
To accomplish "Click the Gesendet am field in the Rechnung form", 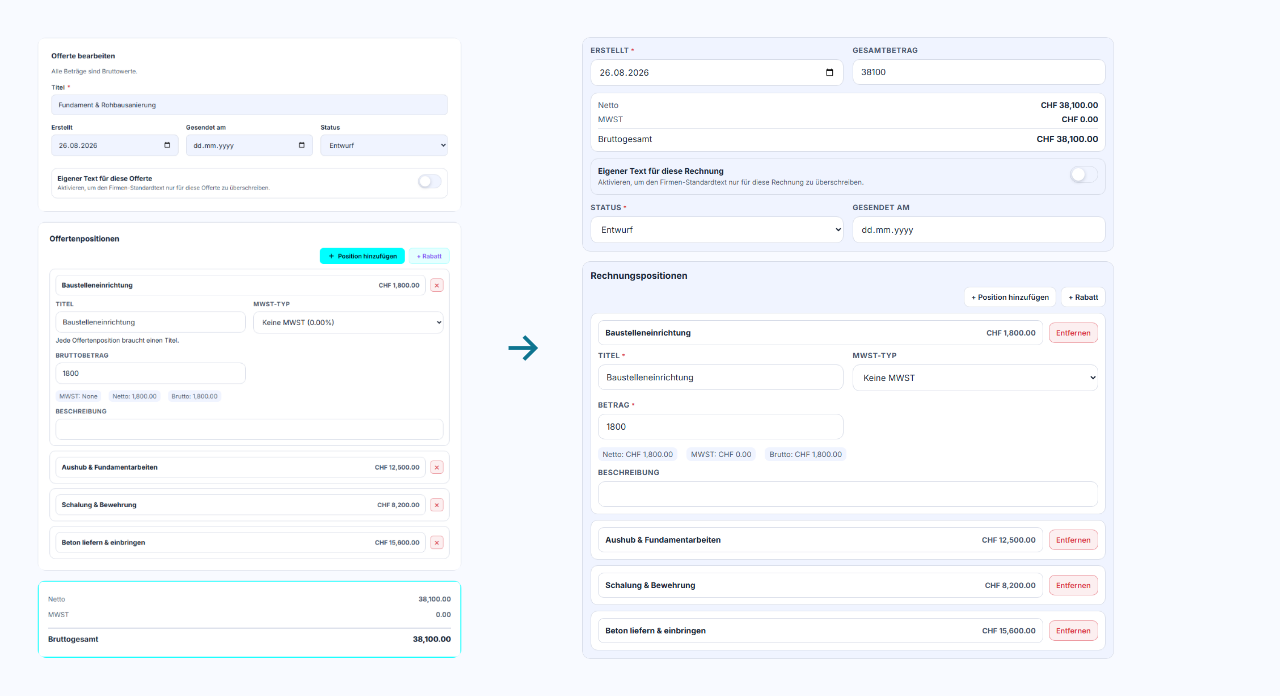I will (x=979, y=230).
